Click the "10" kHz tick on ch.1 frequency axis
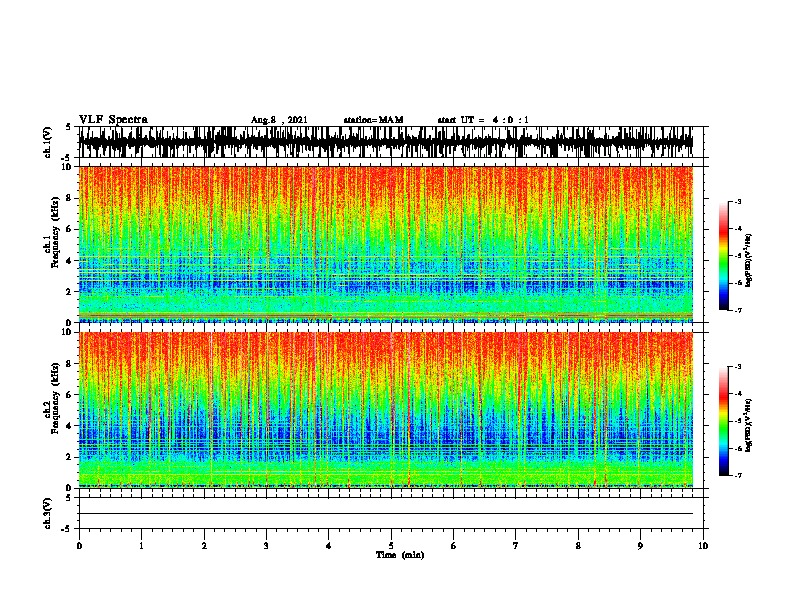792x612 pixels. click(68, 167)
